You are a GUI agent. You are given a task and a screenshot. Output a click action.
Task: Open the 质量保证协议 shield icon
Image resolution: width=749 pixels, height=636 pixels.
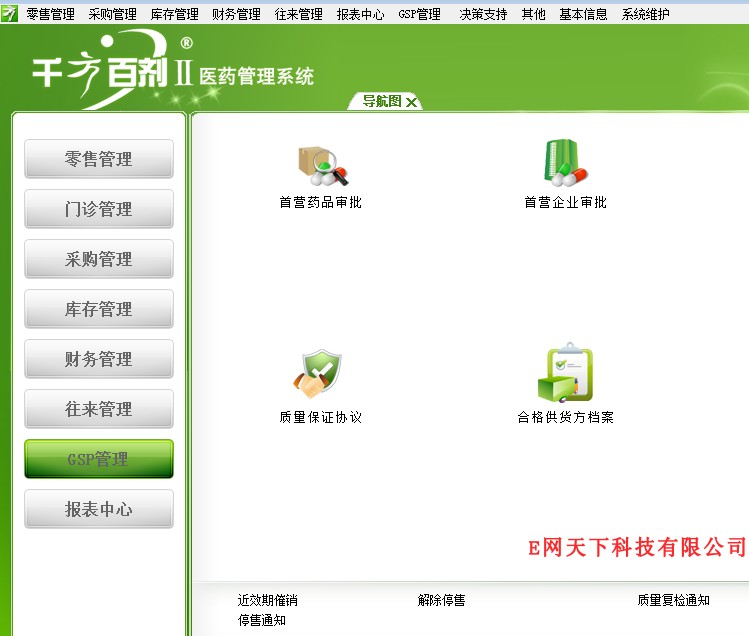tap(318, 374)
